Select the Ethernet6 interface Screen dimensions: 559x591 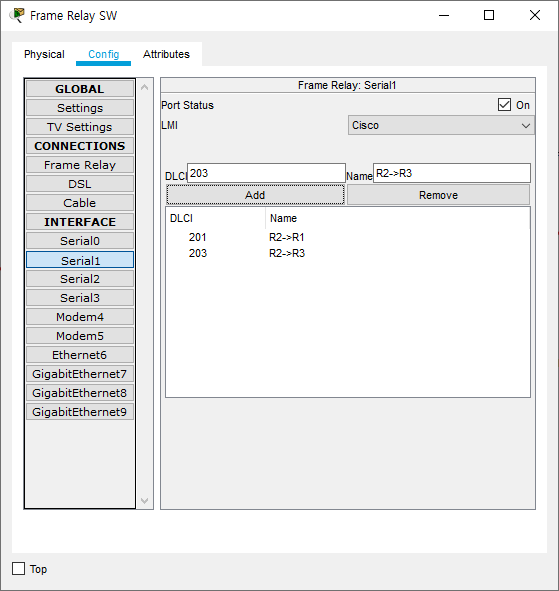pos(80,355)
